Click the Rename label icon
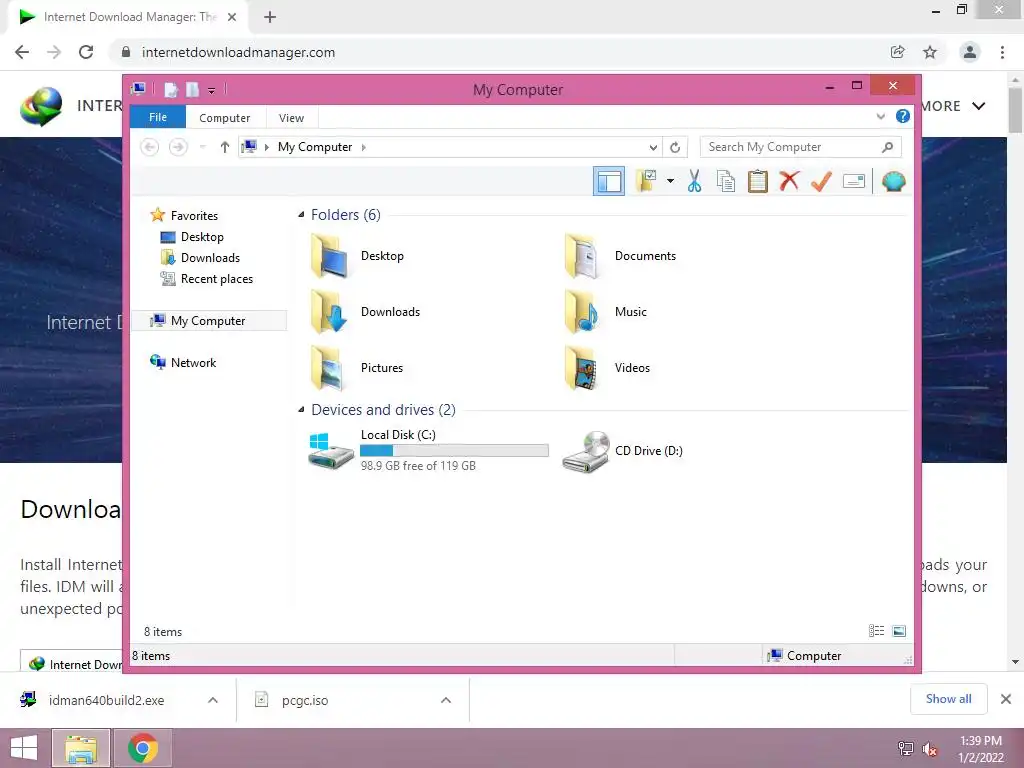 point(854,181)
